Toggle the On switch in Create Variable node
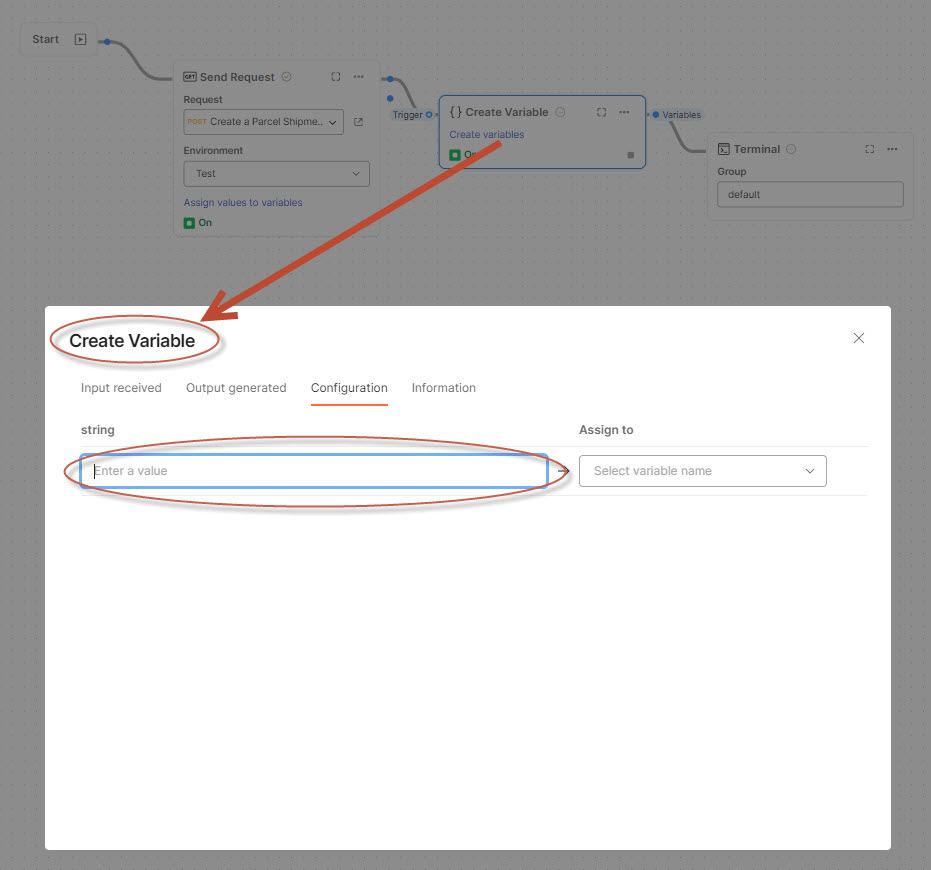Screen dimensions: 931x870 [x=455, y=154]
